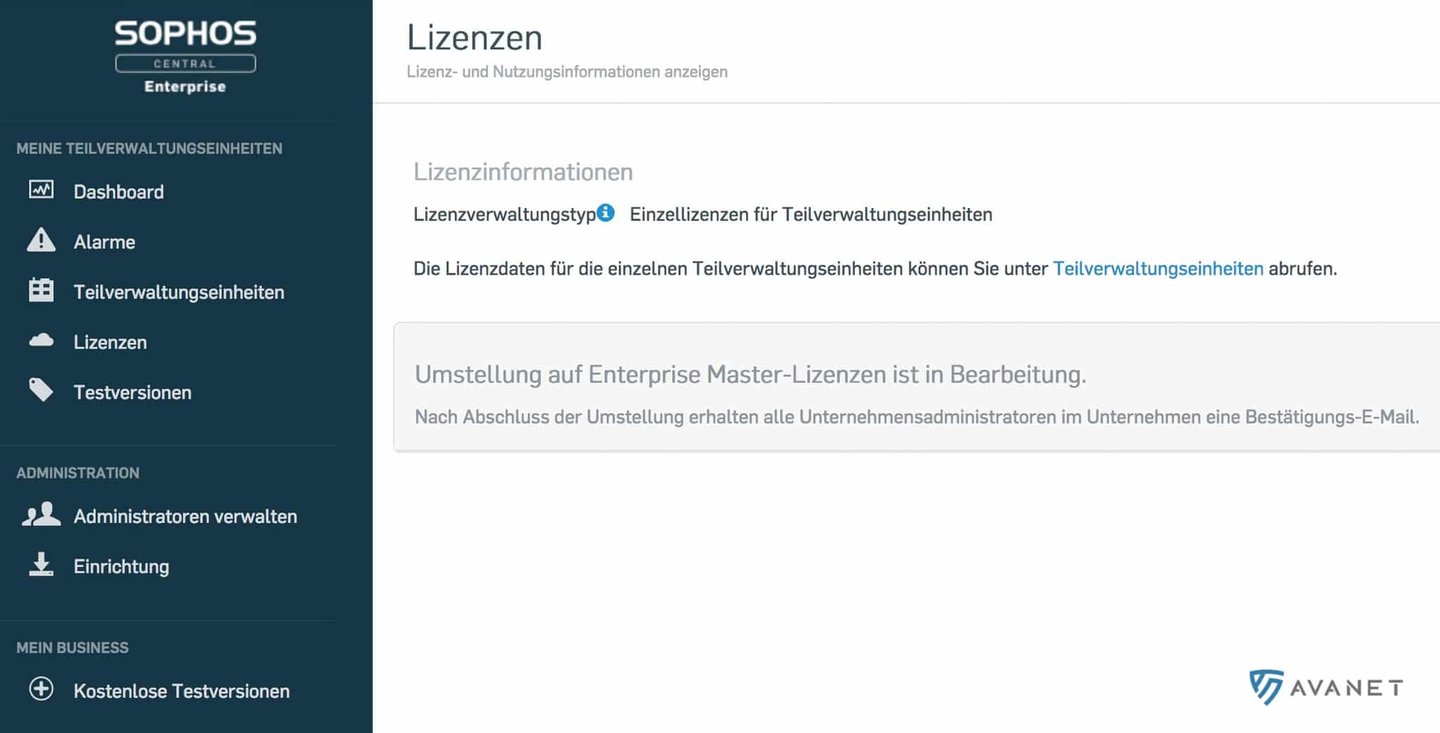The image size is (1440, 733).
Task: Select the Einrichtung sidebar entry
Action: 121,566
